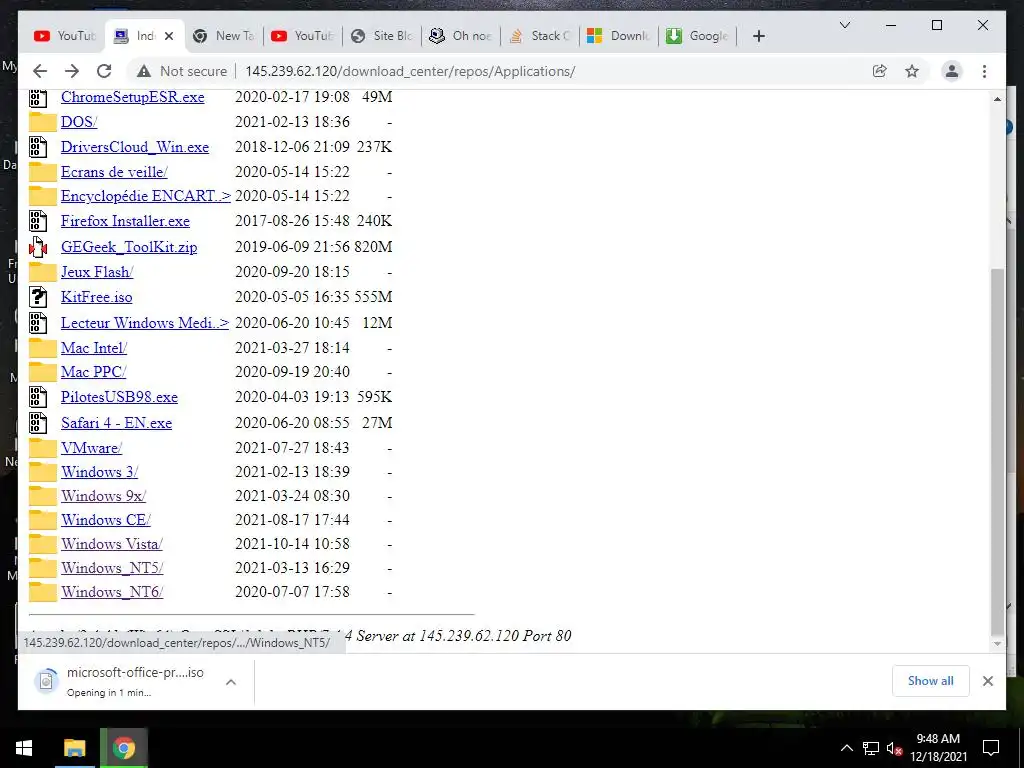1024x768 pixels.
Task: Click the binary file icon beside PilotesUSB98.exe
Action: point(39,397)
